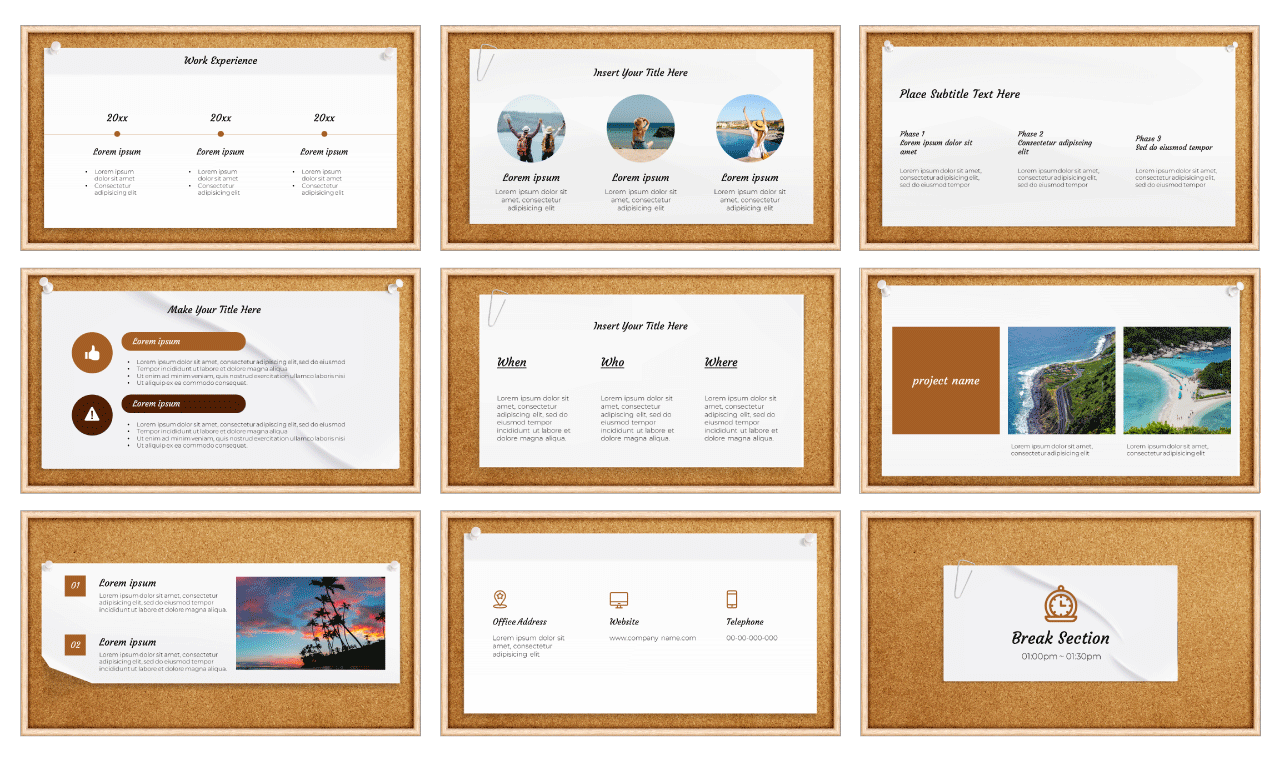The width and height of the screenshot is (1280, 760).
Task: Click the light brown Lorem ipsum pill label
Action: [x=184, y=341]
